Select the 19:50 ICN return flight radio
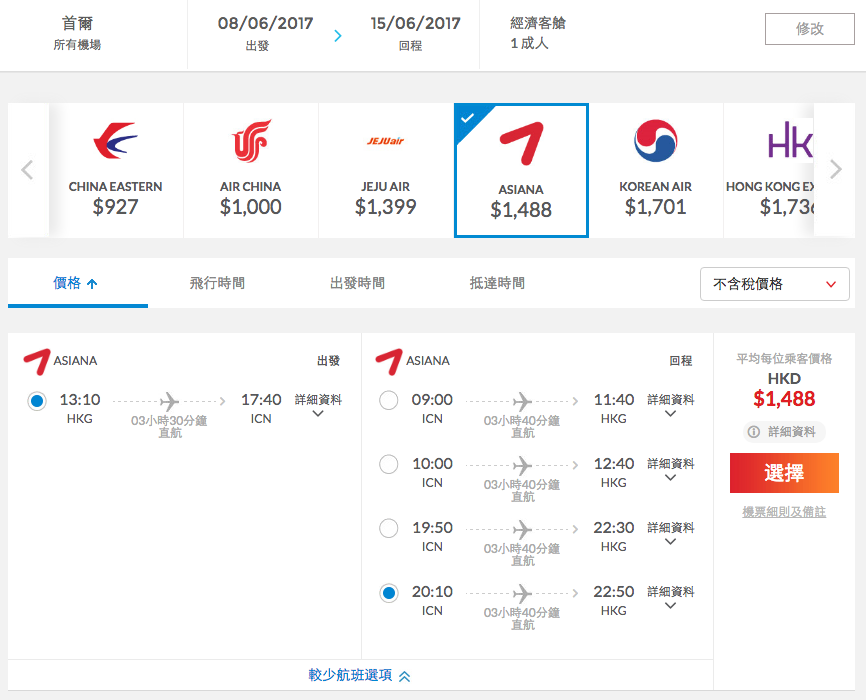Viewport: 866px width, 700px height. click(x=389, y=528)
